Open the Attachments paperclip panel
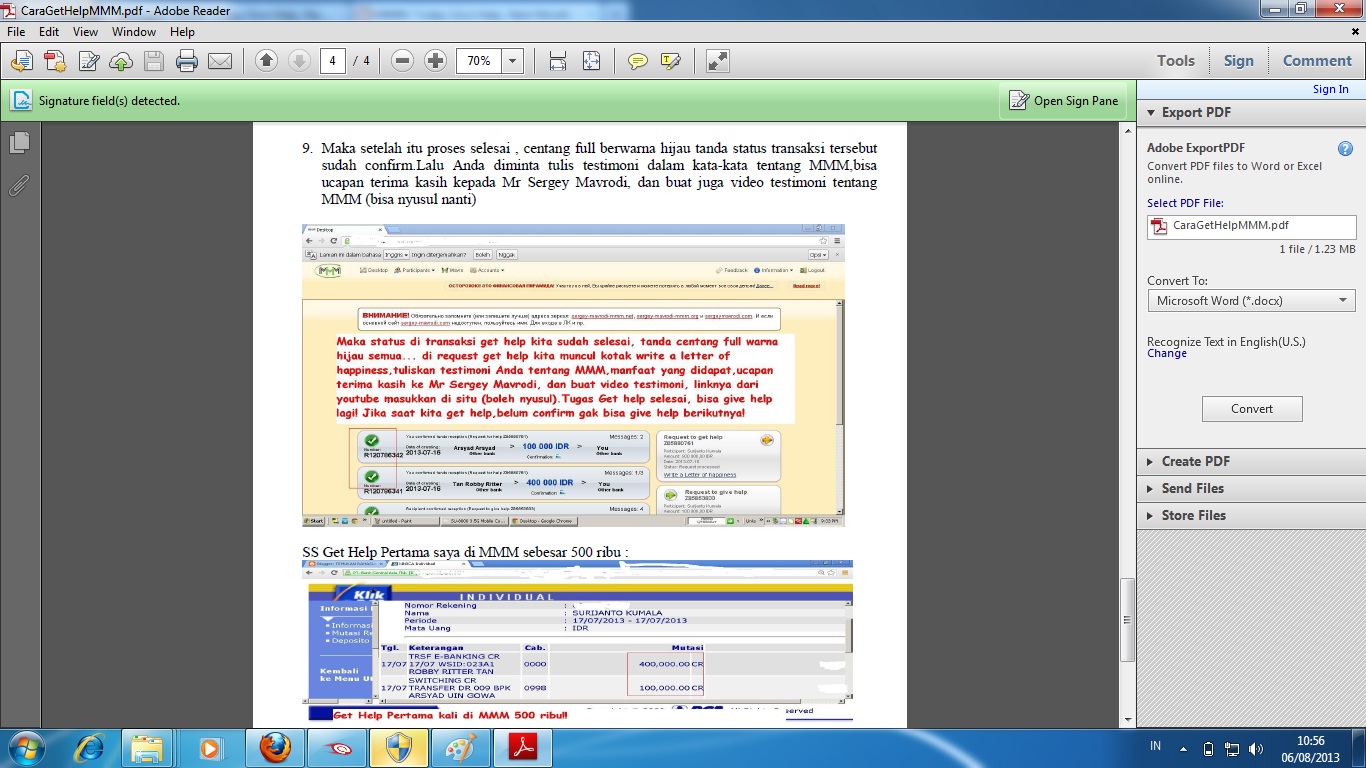 pos(19,185)
